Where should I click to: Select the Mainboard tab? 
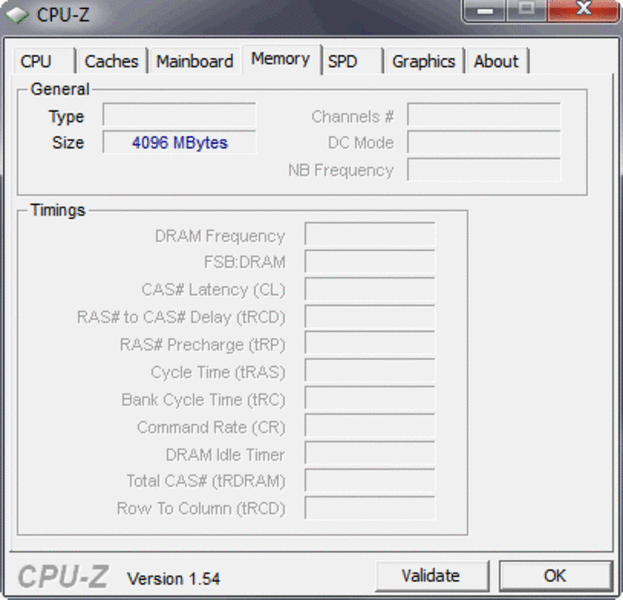click(x=195, y=61)
